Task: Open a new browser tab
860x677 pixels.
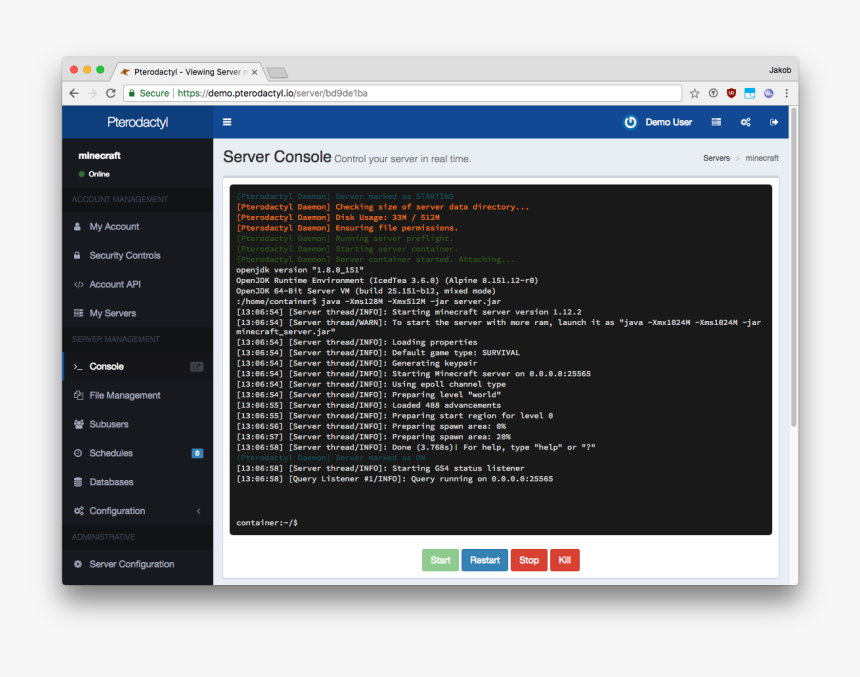Action: (277, 72)
